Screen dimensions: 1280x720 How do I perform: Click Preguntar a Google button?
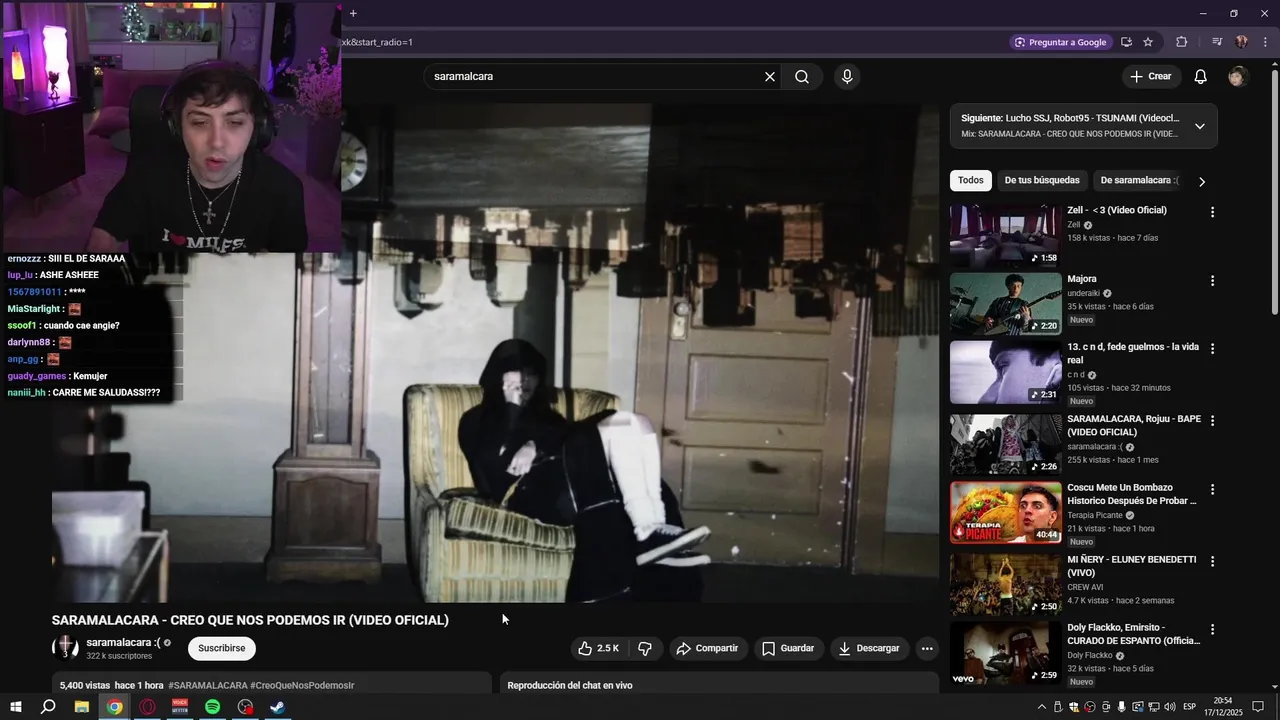pyautogui.click(x=1060, y=42)
